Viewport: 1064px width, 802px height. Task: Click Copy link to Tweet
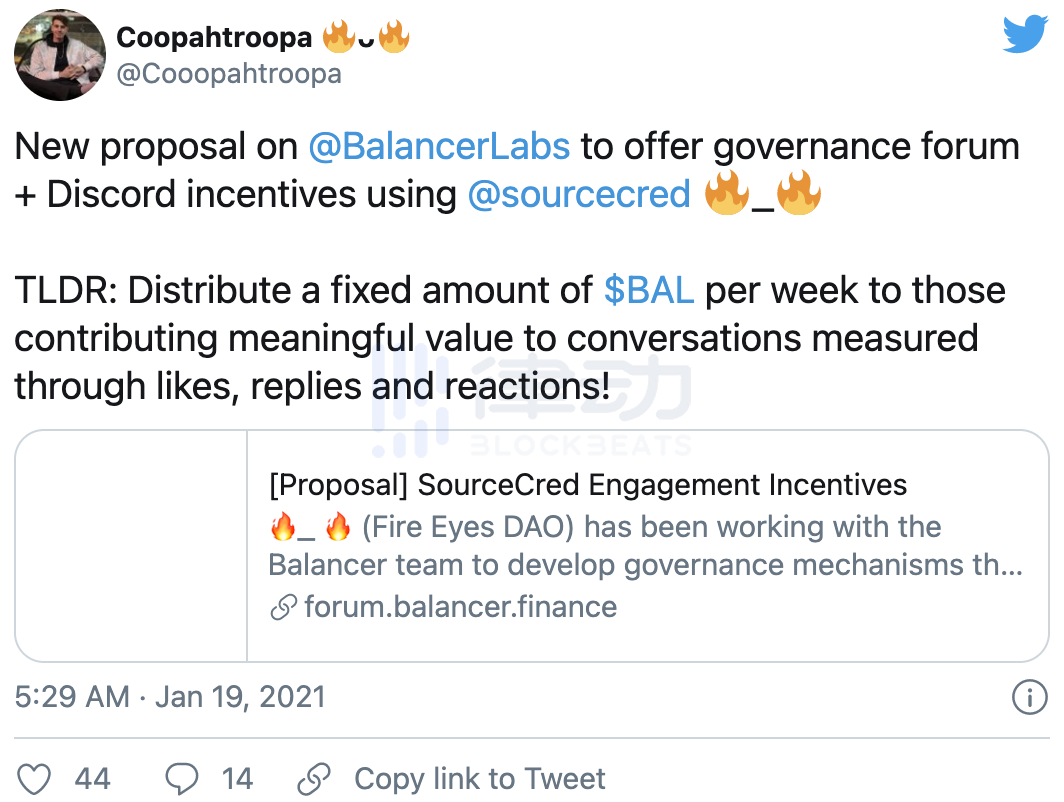coord(480,779)
